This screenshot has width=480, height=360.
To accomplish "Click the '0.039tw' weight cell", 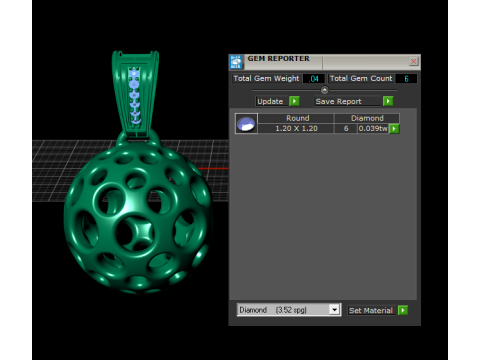I will pos(373,129).
